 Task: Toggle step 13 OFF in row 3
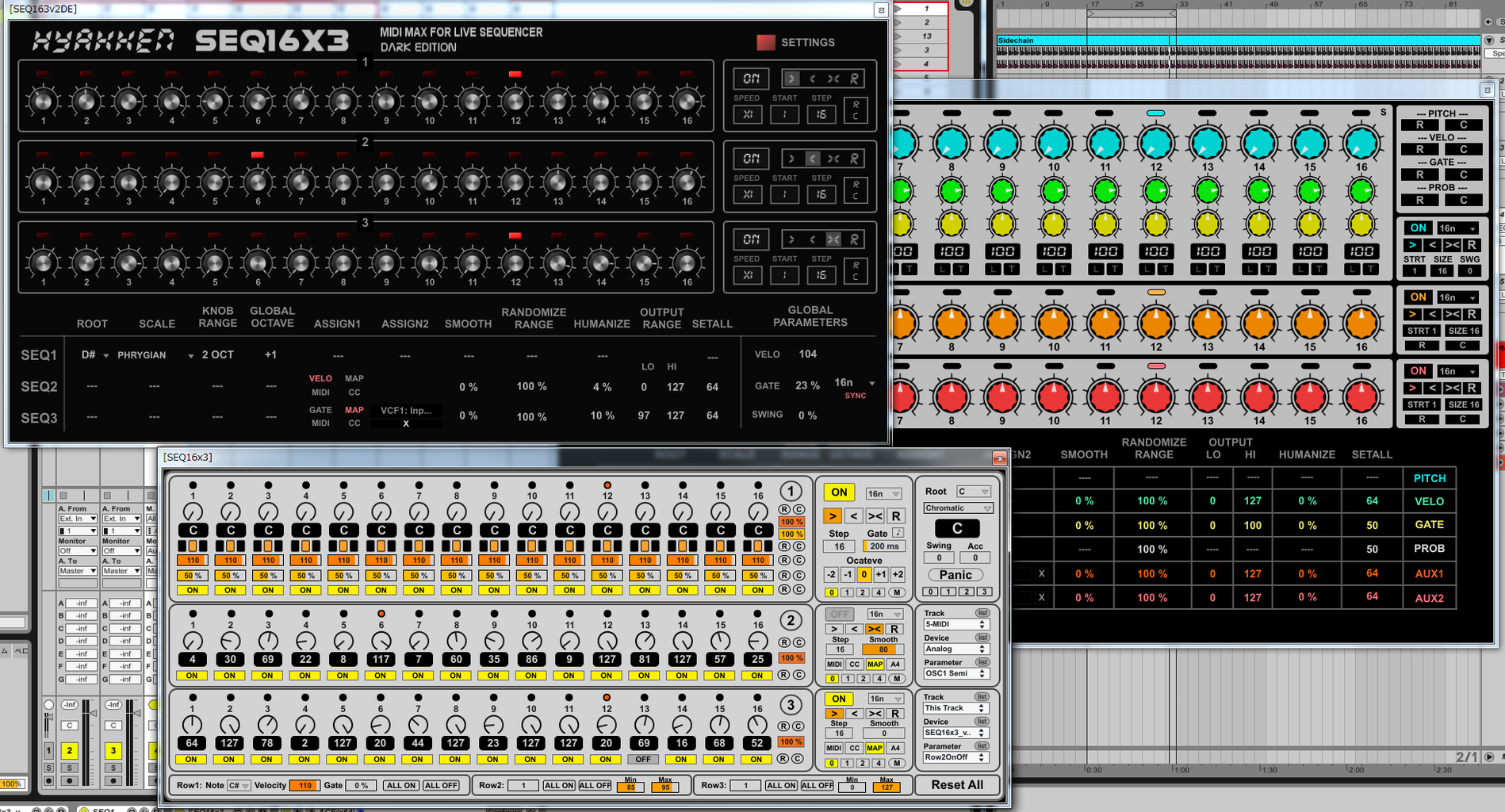click(644, 759)
